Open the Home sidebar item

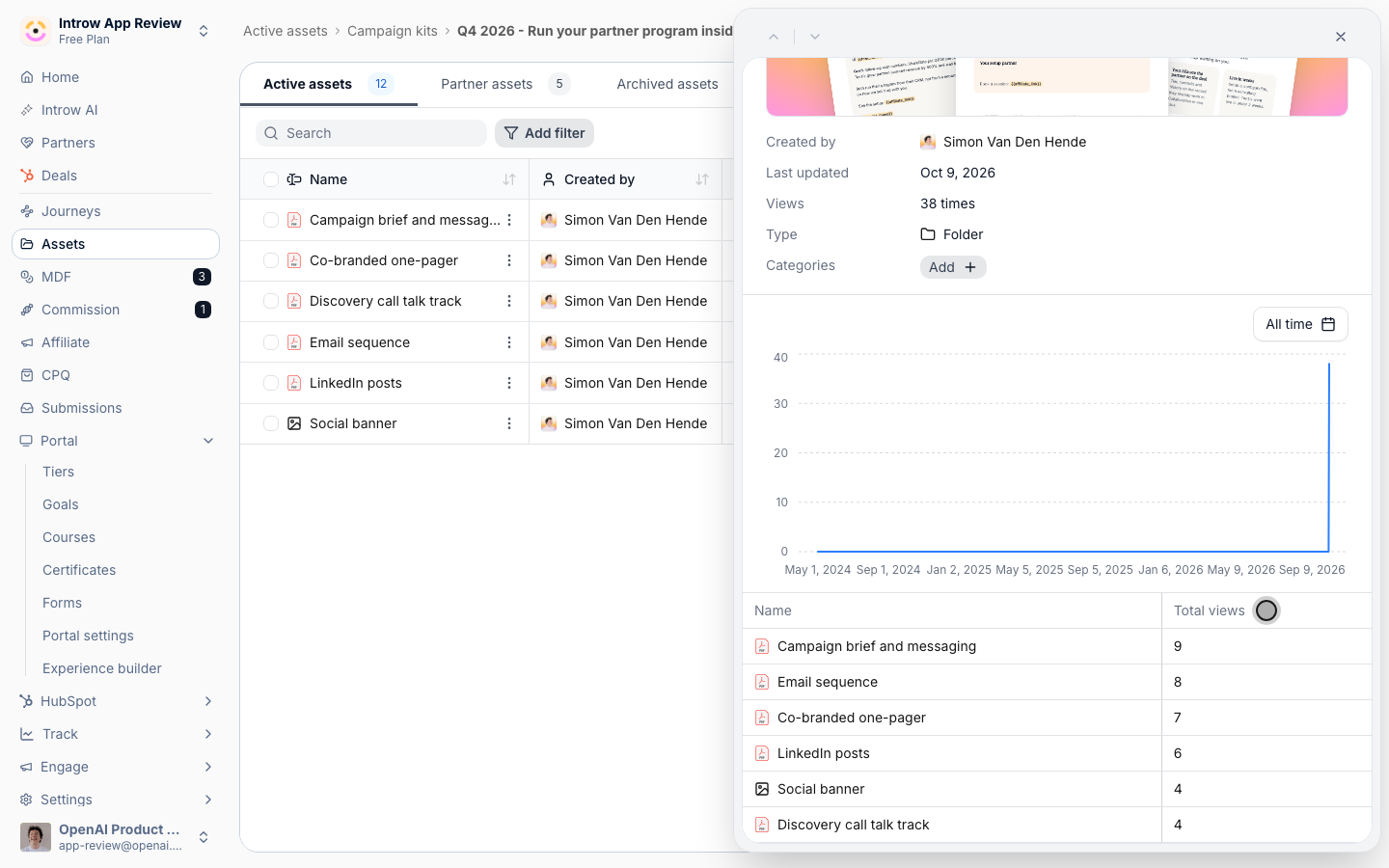pos(116,77)
